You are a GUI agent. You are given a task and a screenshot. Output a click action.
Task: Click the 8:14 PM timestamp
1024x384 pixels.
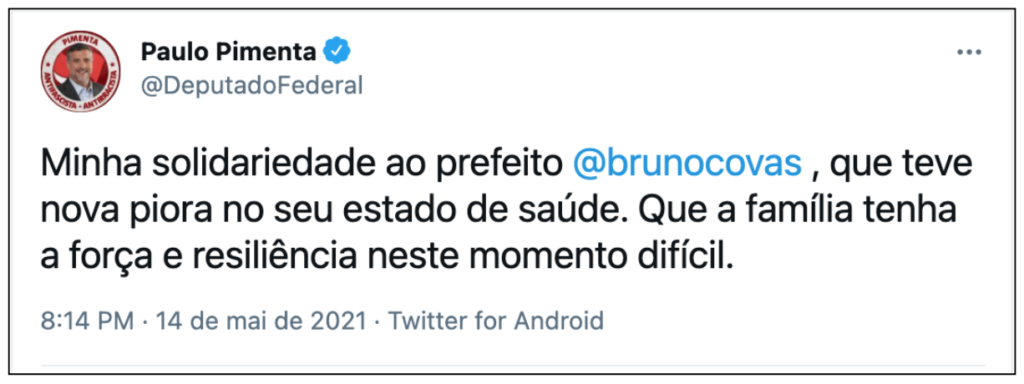[88, 321]
